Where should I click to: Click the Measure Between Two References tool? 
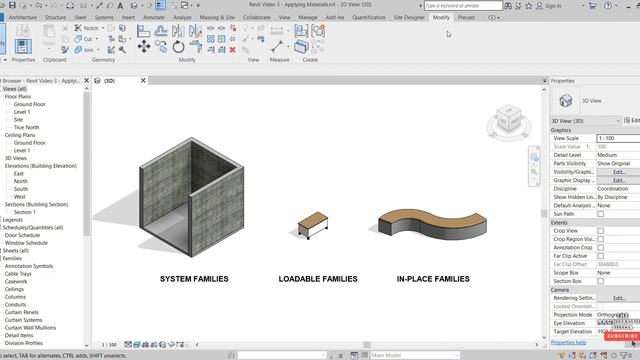coord(276,46)
